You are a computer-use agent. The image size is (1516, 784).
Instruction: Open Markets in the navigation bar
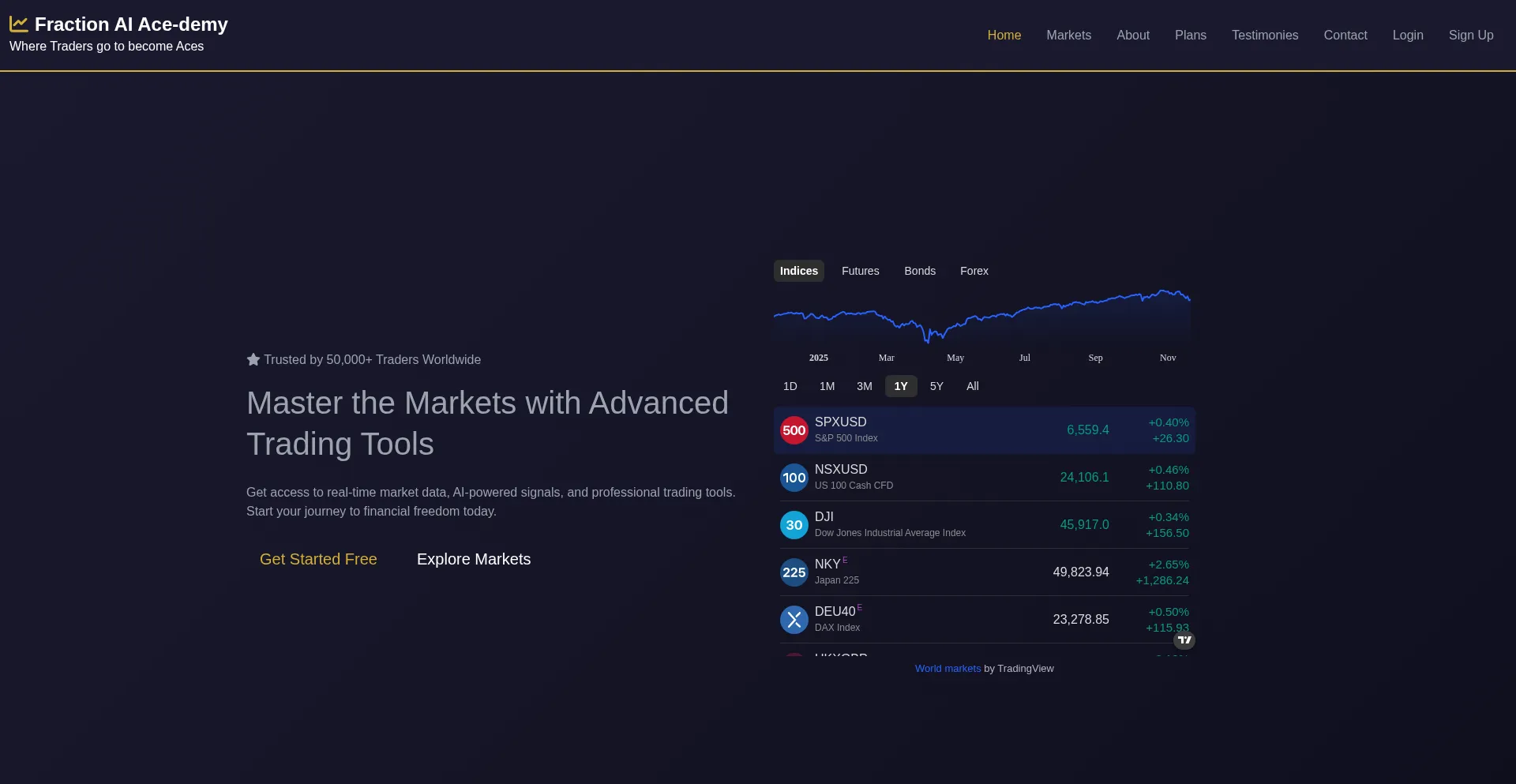pyautogui.click(x=1068, y=36)
